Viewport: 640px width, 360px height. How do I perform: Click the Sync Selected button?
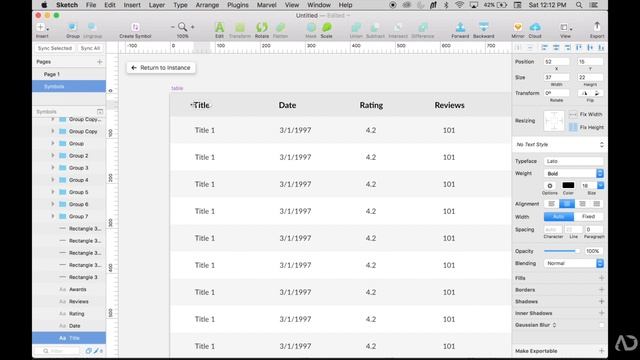tap(55, 48)
